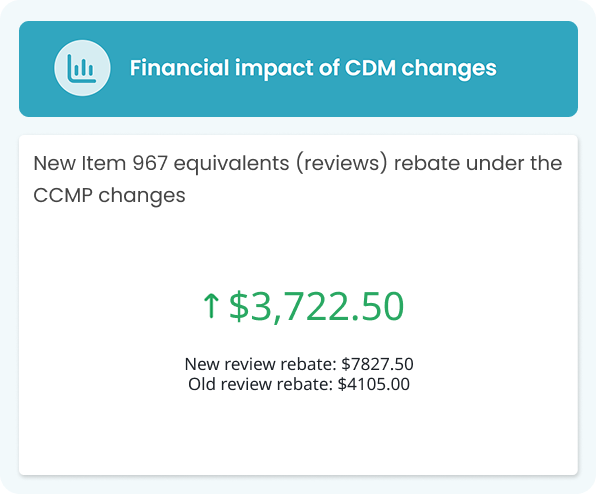Image resolution: width=596 pixels, height=494 pixels.
Task: Click the 'New Item 967 equivalents' description line
Action: [x=298, y=164]
